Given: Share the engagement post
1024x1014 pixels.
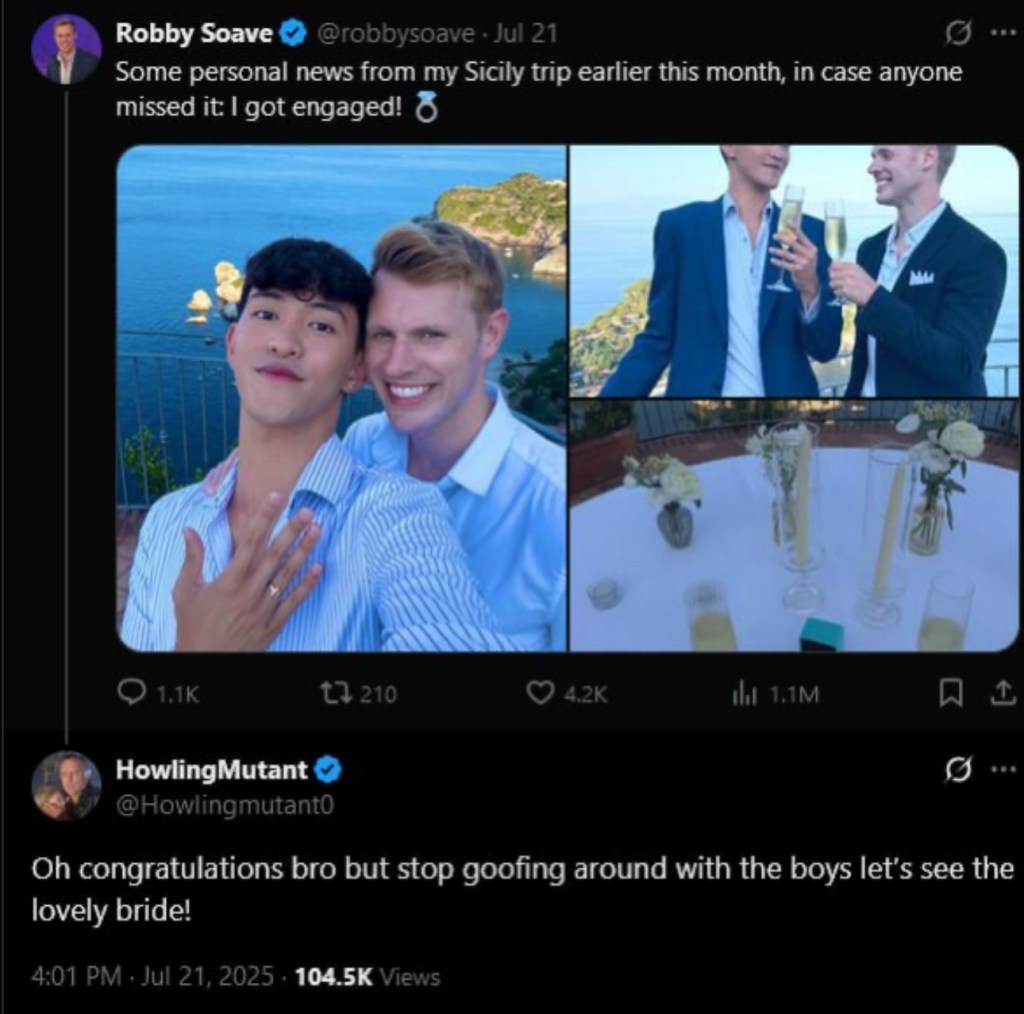Looking at the screenshot, I should pos(1003,692).
